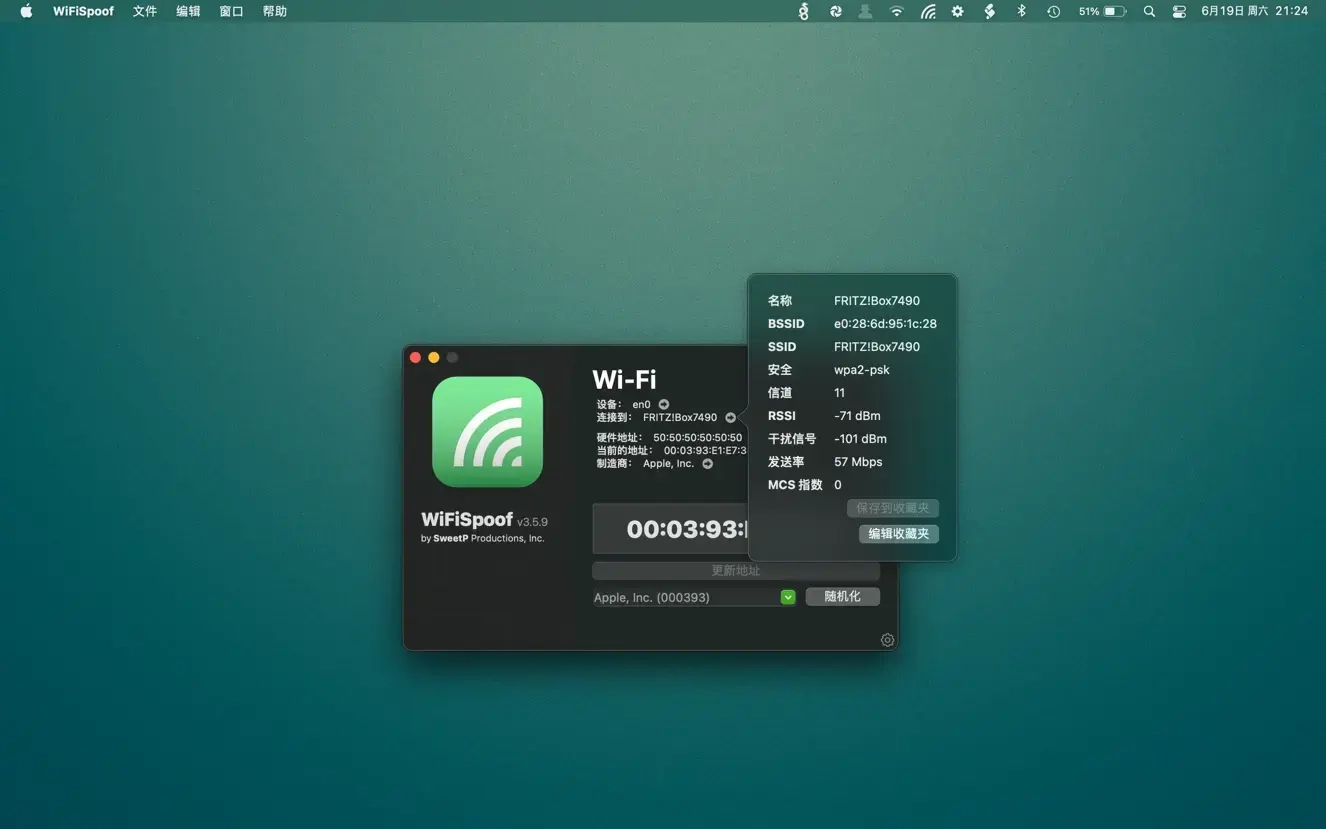Click the system Wi-Fi status icon in menu bar
Image resolution: width=1326 pixels, height=829 pixels.
coord(897,12)
